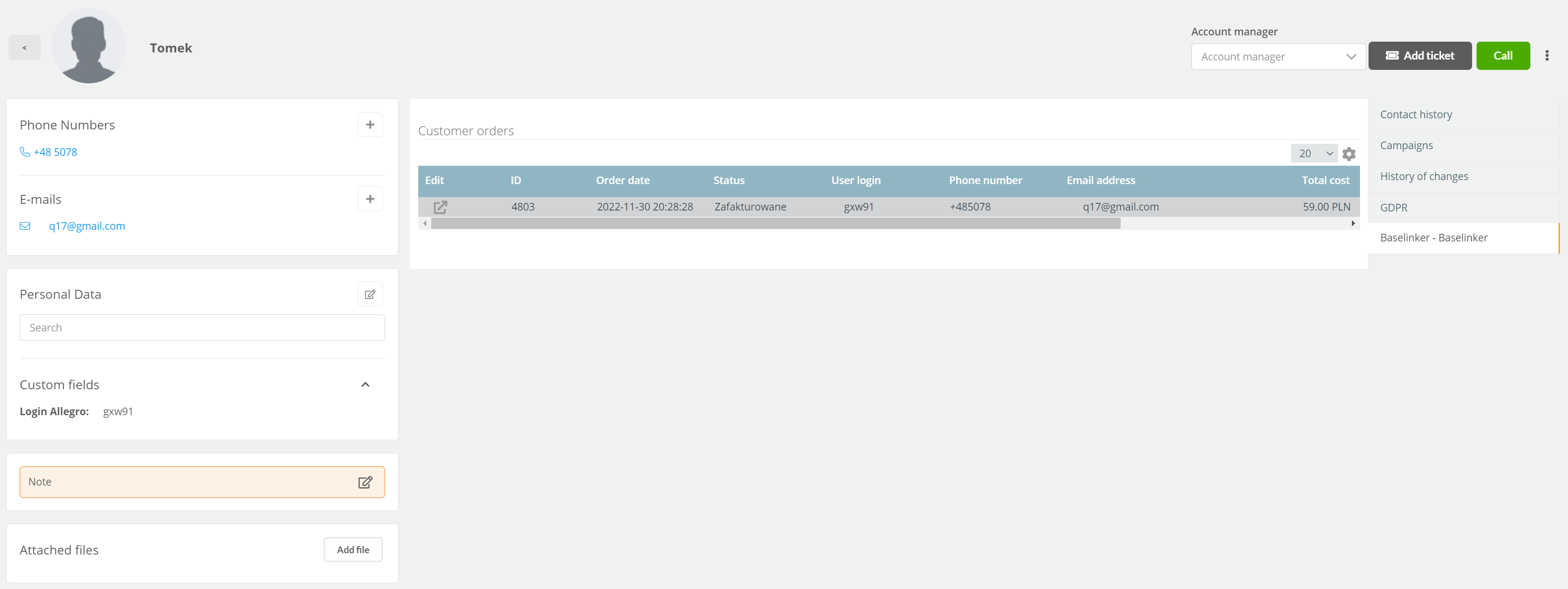Open table settings gear icon
Image resolution: width=1568 pixels, height=589 pixels.
(x=1349, y=154)
